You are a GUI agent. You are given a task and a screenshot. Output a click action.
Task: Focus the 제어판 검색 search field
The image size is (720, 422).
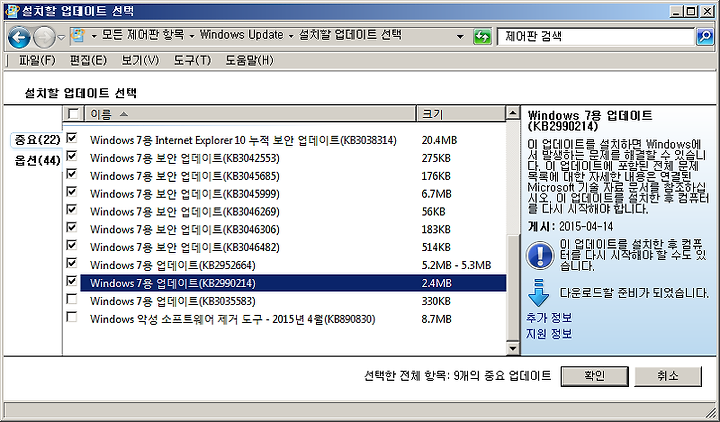coord(596,37)
